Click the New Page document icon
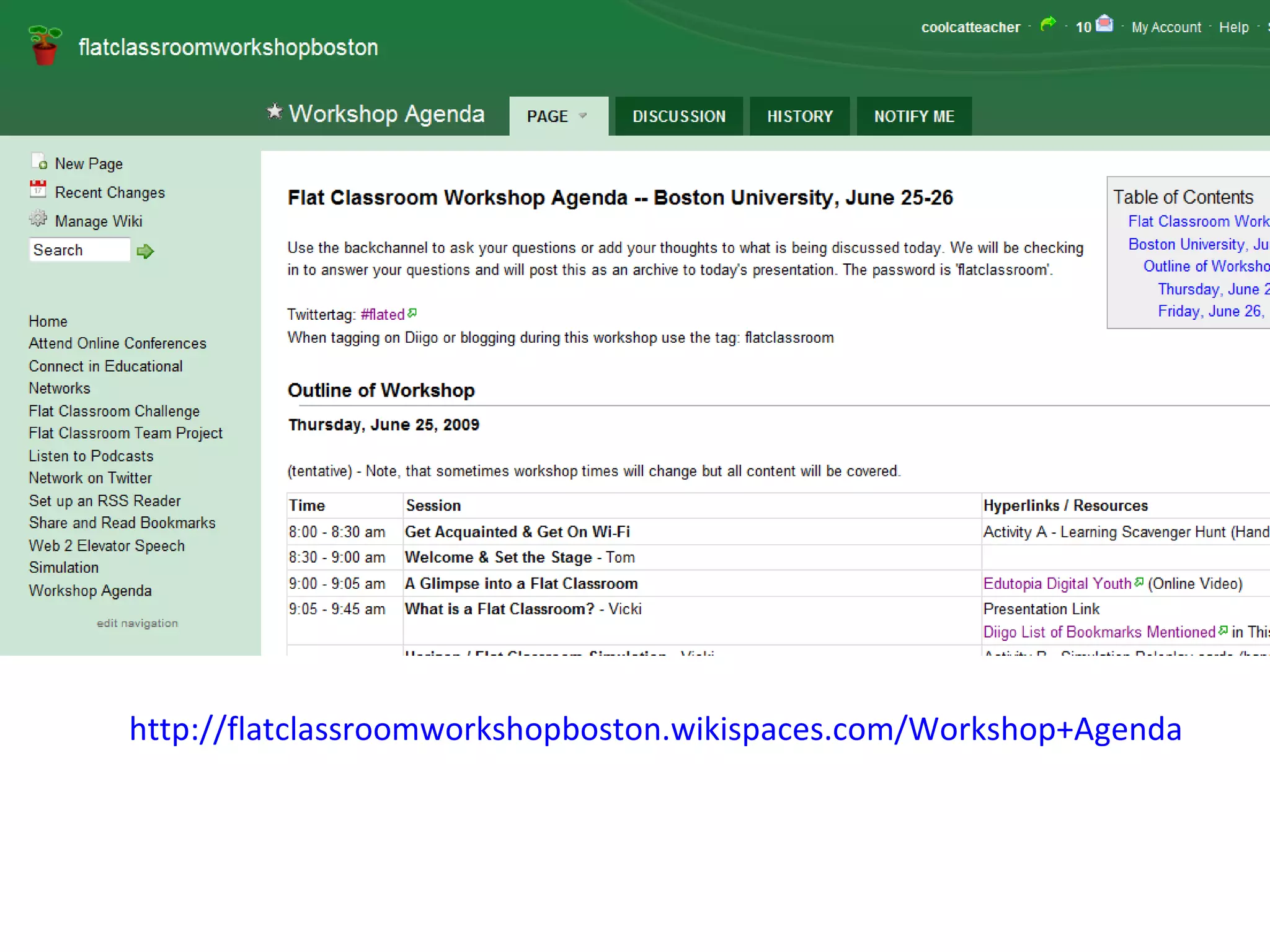The width and height of the screenshot is (1270, 952). click(x=39, y=162)
